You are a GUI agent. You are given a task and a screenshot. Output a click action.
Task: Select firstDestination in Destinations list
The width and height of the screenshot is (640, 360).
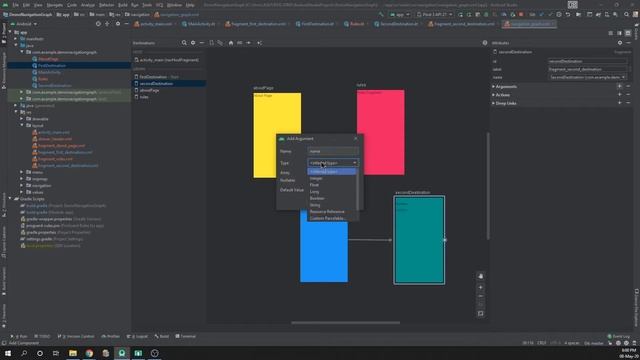pos(169,77)
